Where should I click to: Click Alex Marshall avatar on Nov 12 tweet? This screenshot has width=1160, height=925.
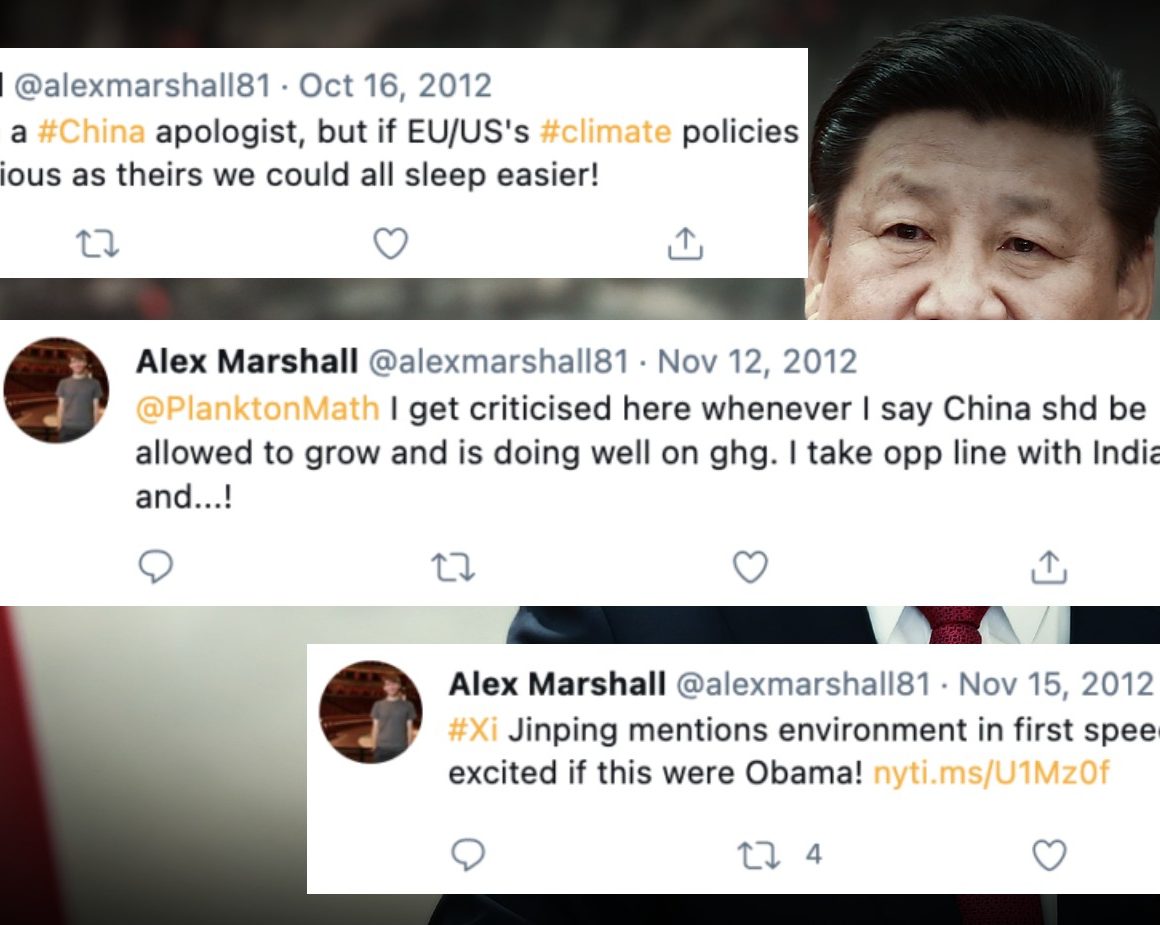[x=56, y=390]
